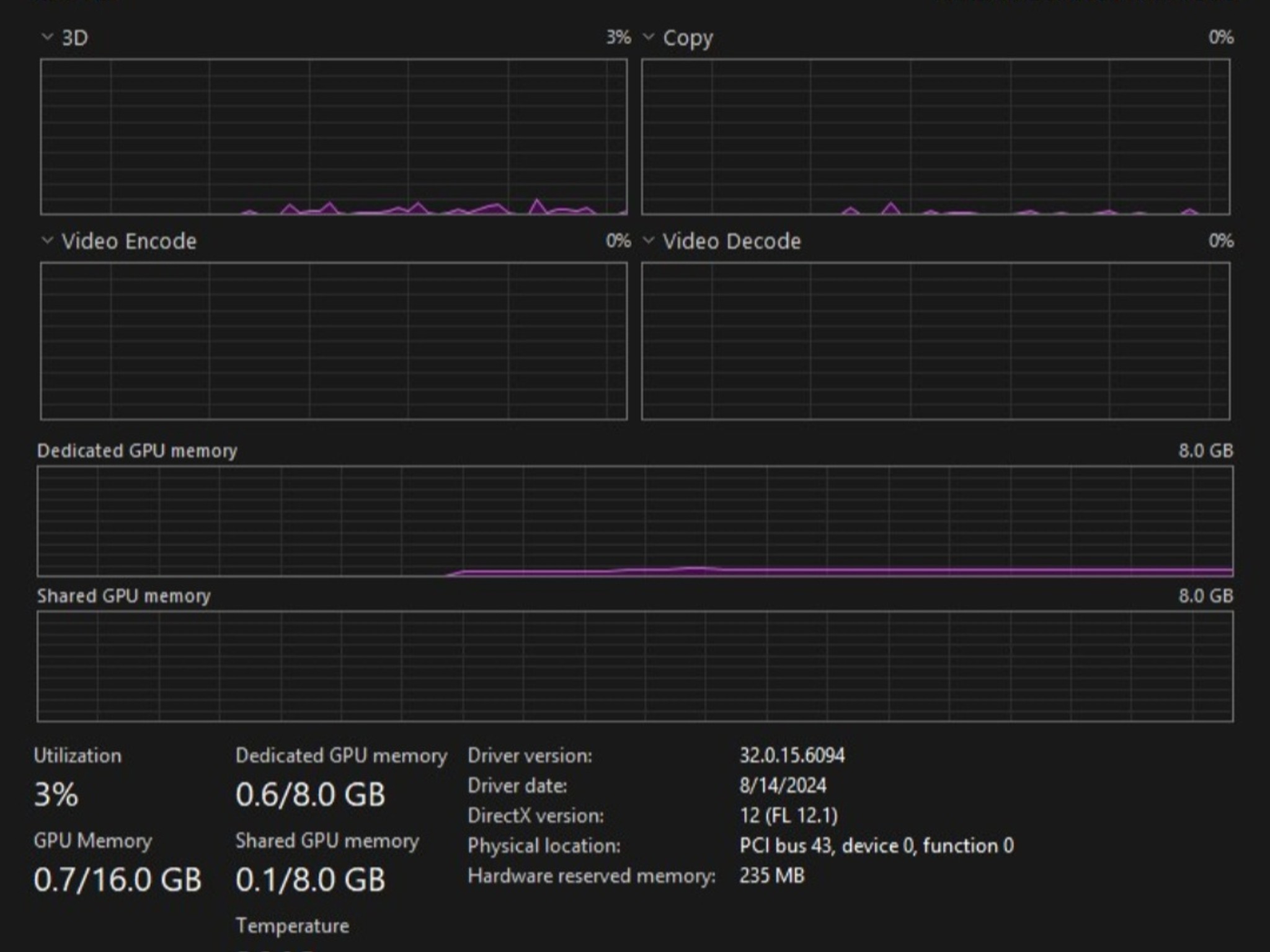Click driver version 32.0.15.6094
Screen dimensions: 1270x952
[792, 756]
